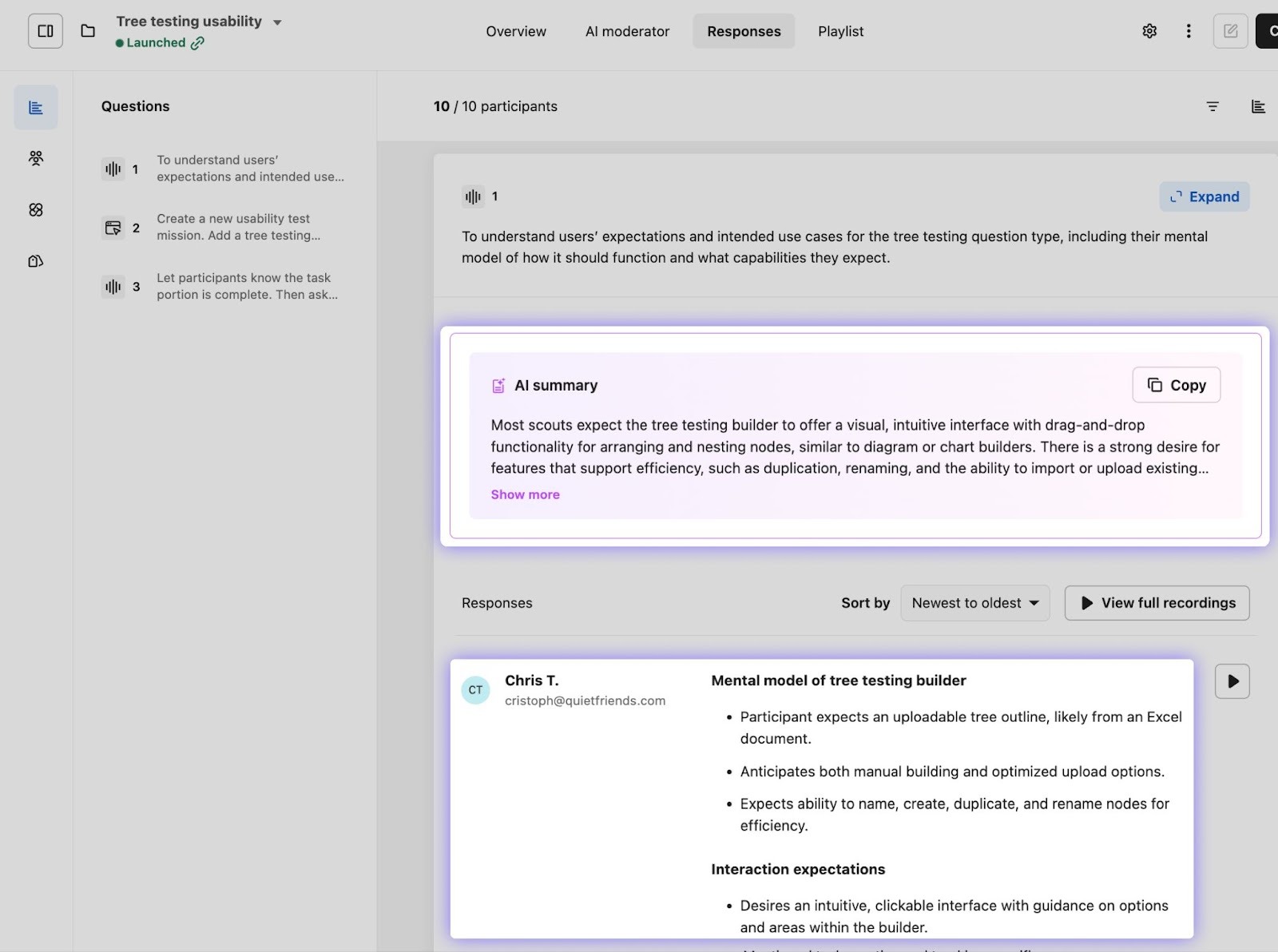Play Chris T.'s response recording
Viewport: 1278px width, 952px height.
point(1232,681)
